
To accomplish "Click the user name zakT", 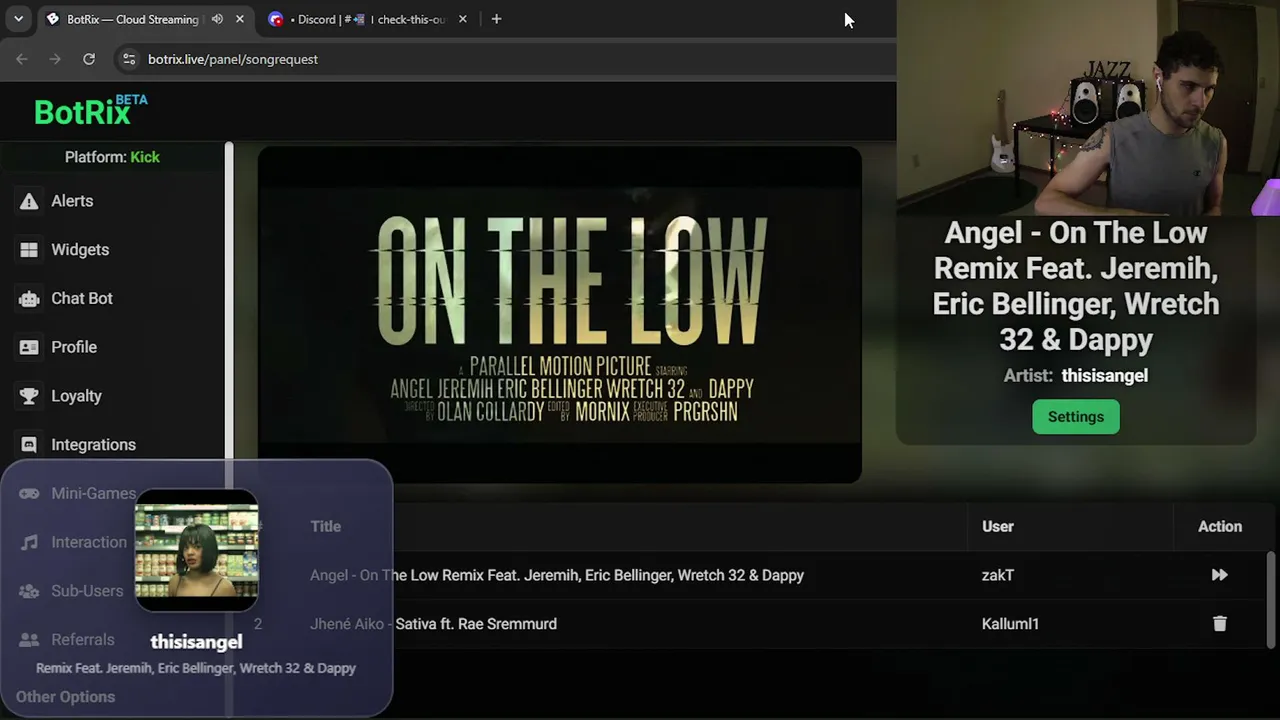I will (998, 575).
